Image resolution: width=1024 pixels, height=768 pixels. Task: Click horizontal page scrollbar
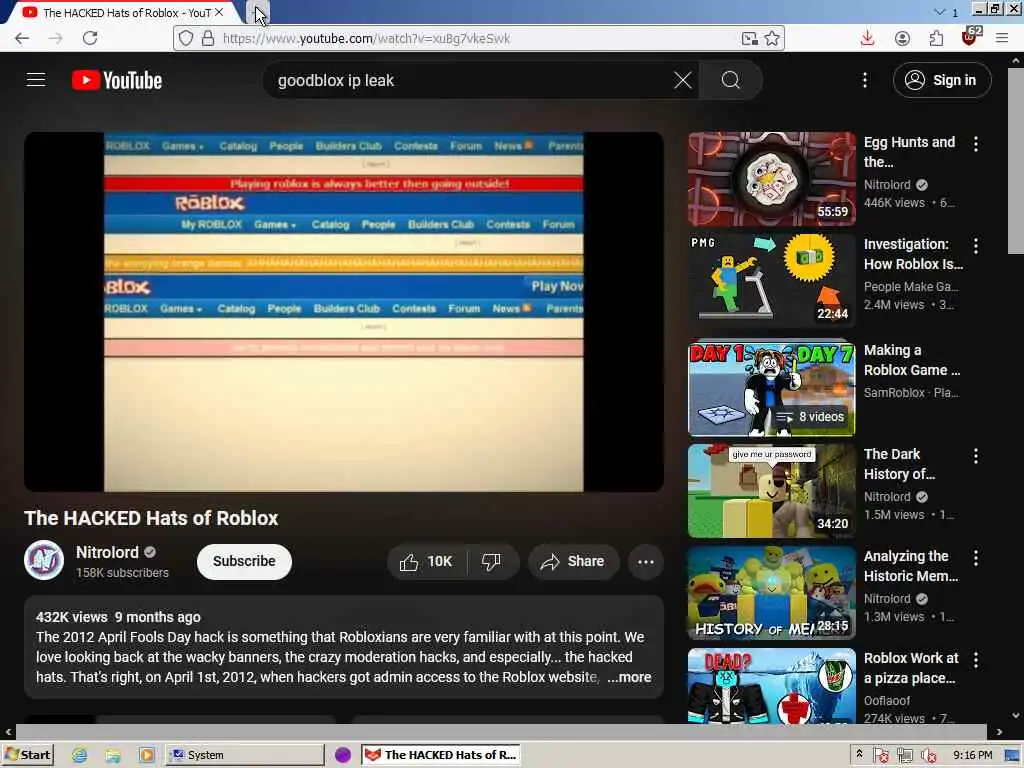pos(500,731)
